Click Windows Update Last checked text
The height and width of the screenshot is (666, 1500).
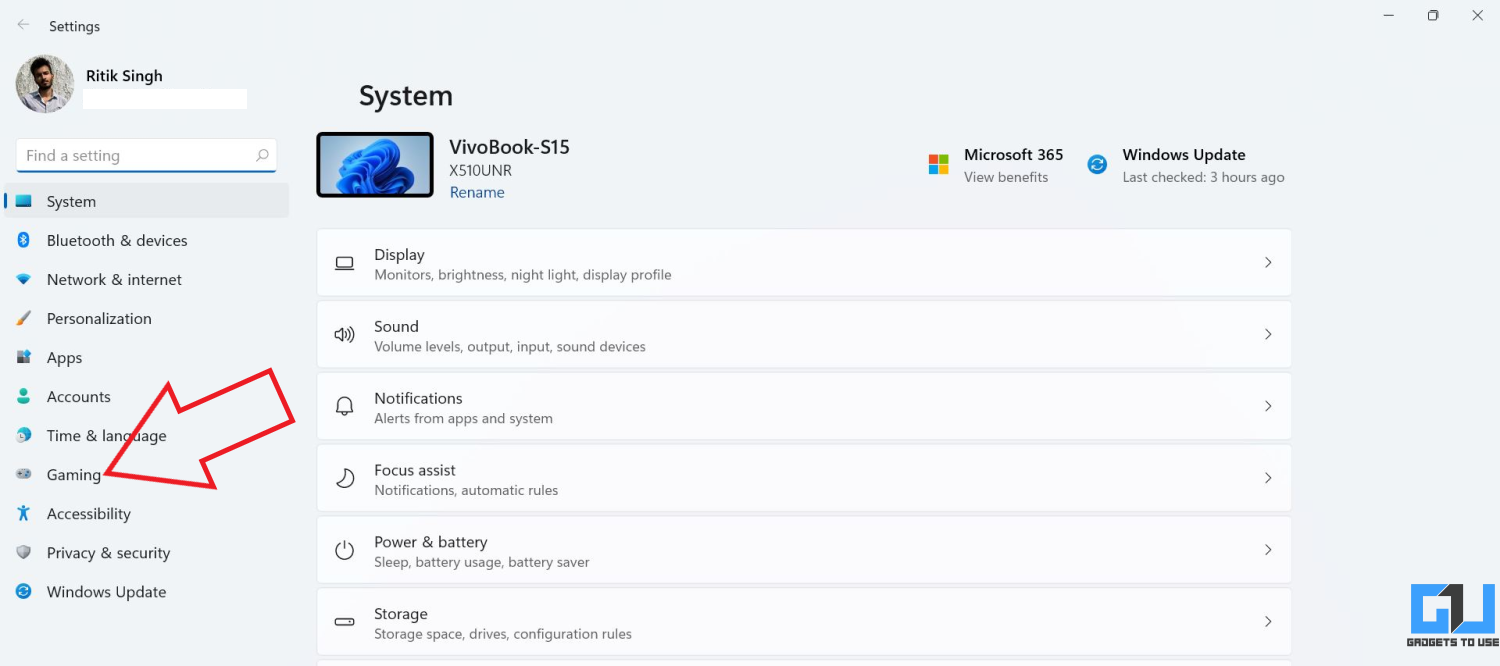[1203, 177]
